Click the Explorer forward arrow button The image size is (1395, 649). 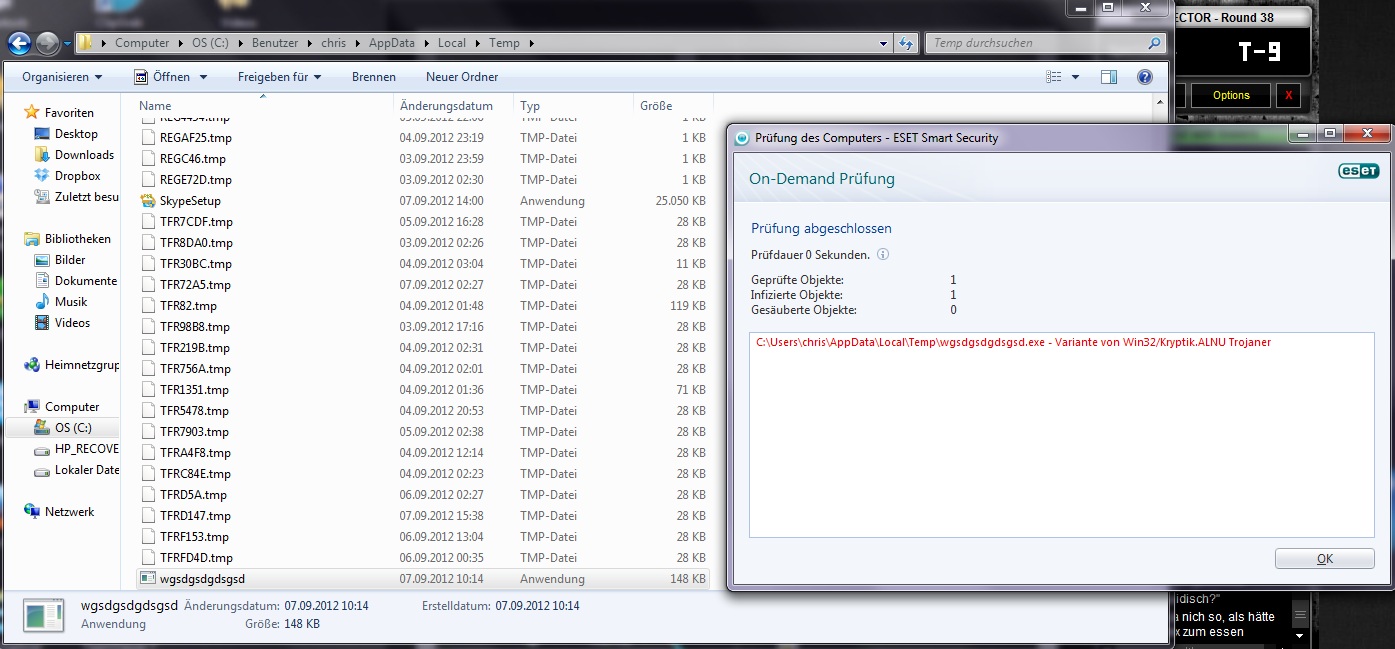(x=47, y=43)
